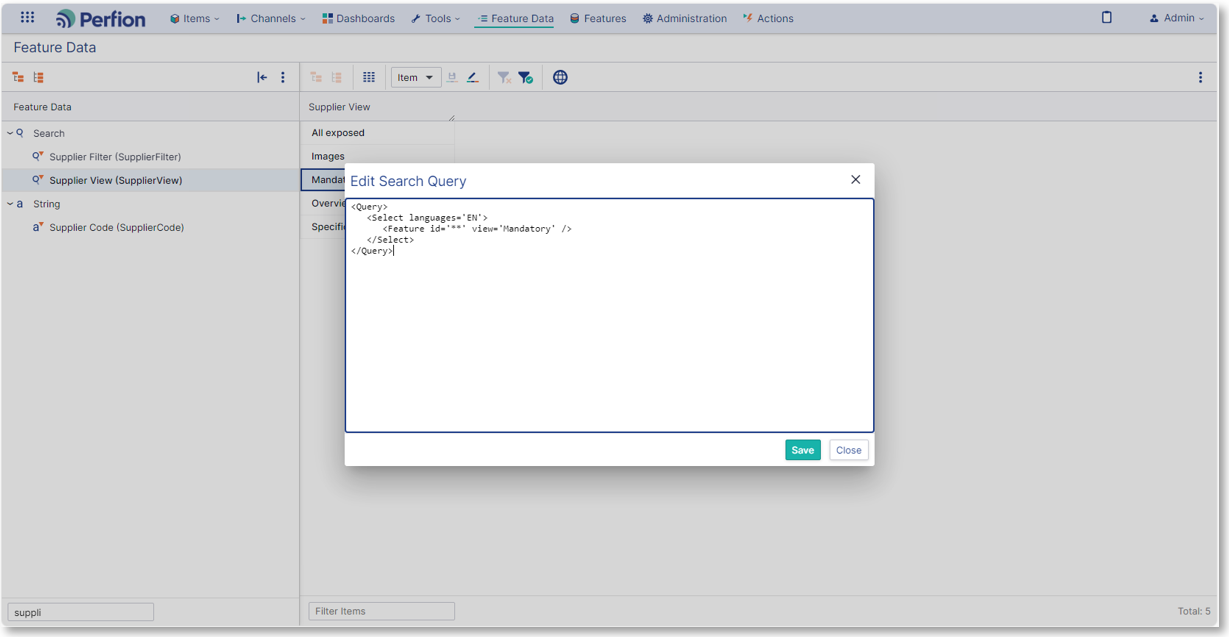Click expand tree icon in left panel toolbar

[18, 77]
